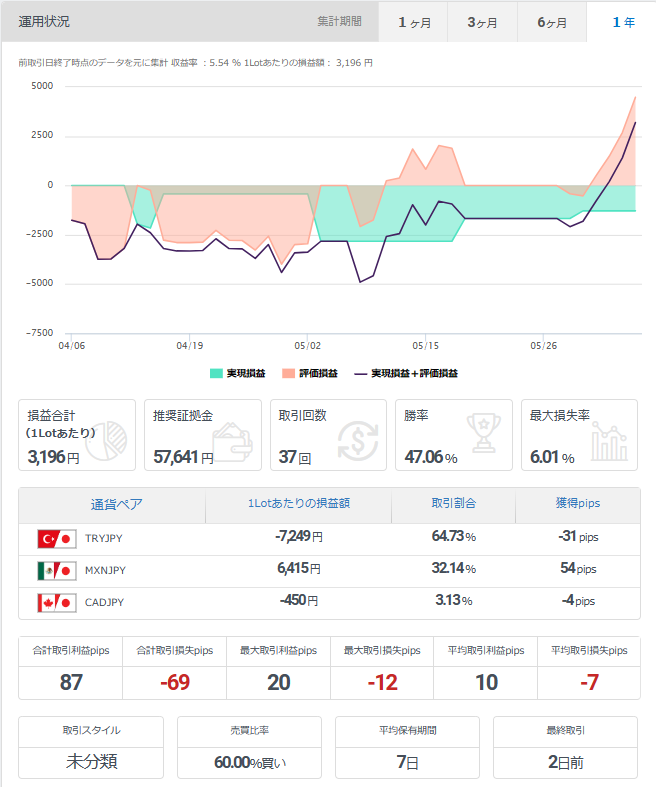656x787 pixels.
Task: Click the 87 total profit pips value
Action: [x=71, y=683]
